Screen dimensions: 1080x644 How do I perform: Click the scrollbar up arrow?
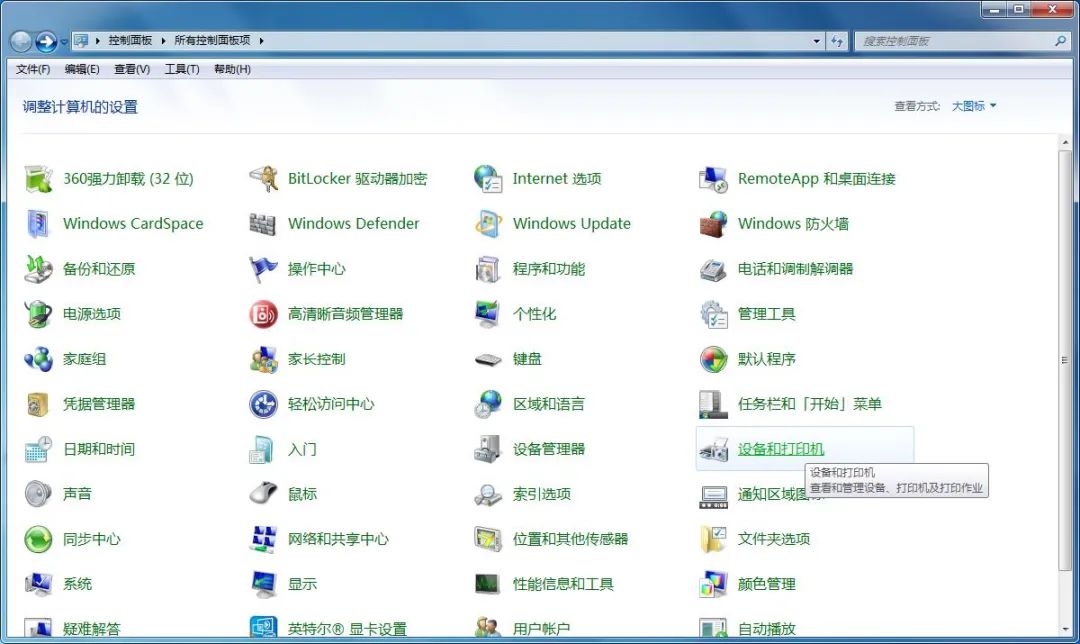pyautogui.click(x=1066, y=142)
